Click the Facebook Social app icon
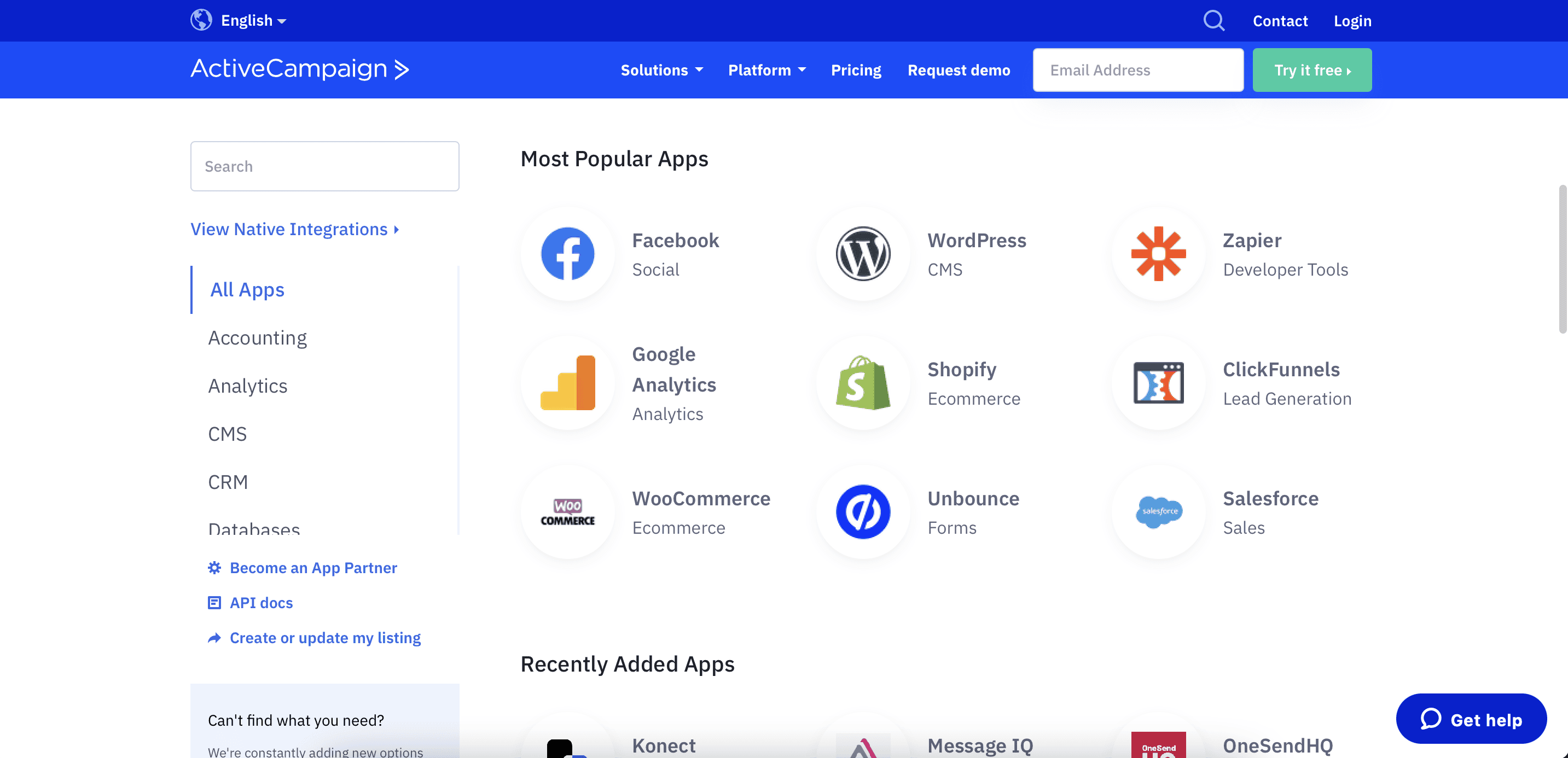Viewport: 1568px width, 758px height. click(567, 253)
